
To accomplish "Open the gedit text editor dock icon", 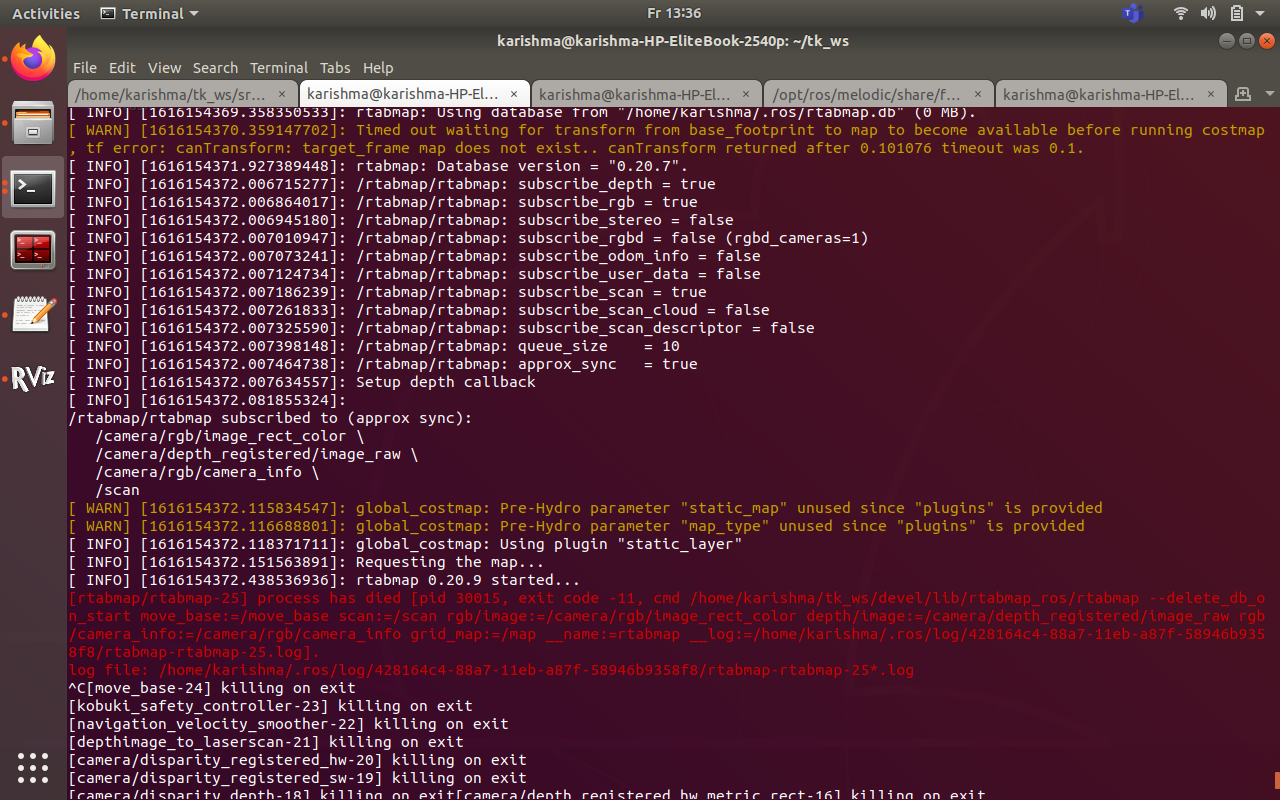I will tap(33, 315).
